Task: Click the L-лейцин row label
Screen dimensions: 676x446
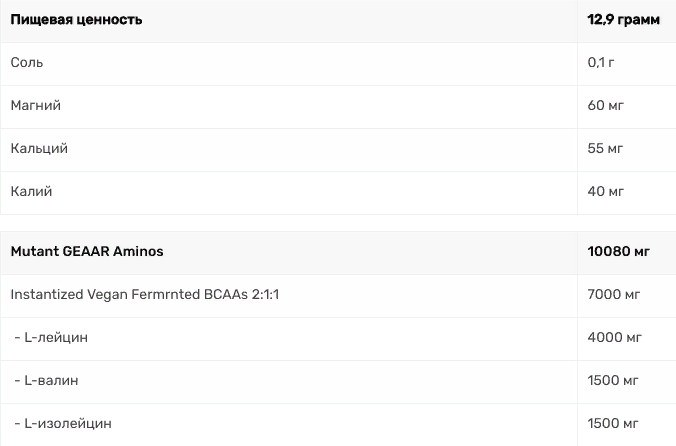Action: [x=51, y=337]
